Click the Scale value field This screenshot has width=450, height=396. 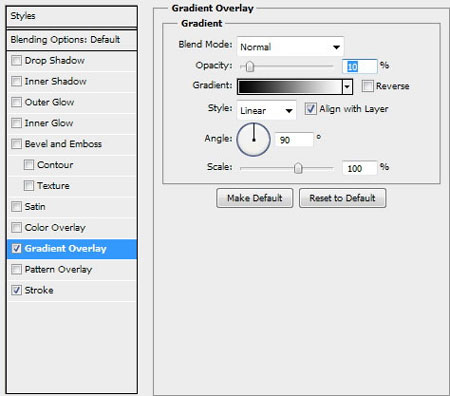click(x=360, y=168)
